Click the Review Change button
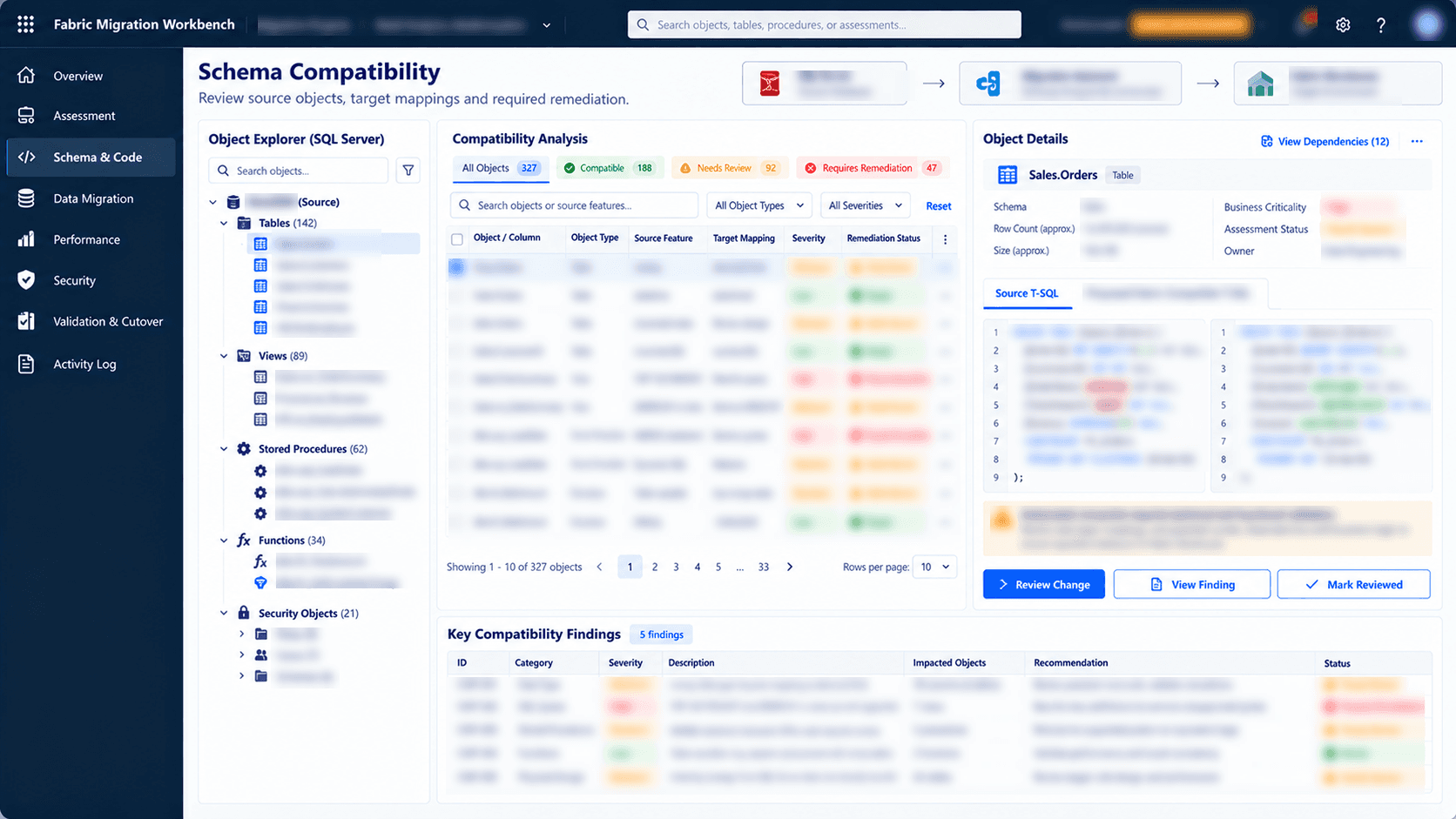The height and width of the screenshot is (819, 1456). (x=1044, y=585)
